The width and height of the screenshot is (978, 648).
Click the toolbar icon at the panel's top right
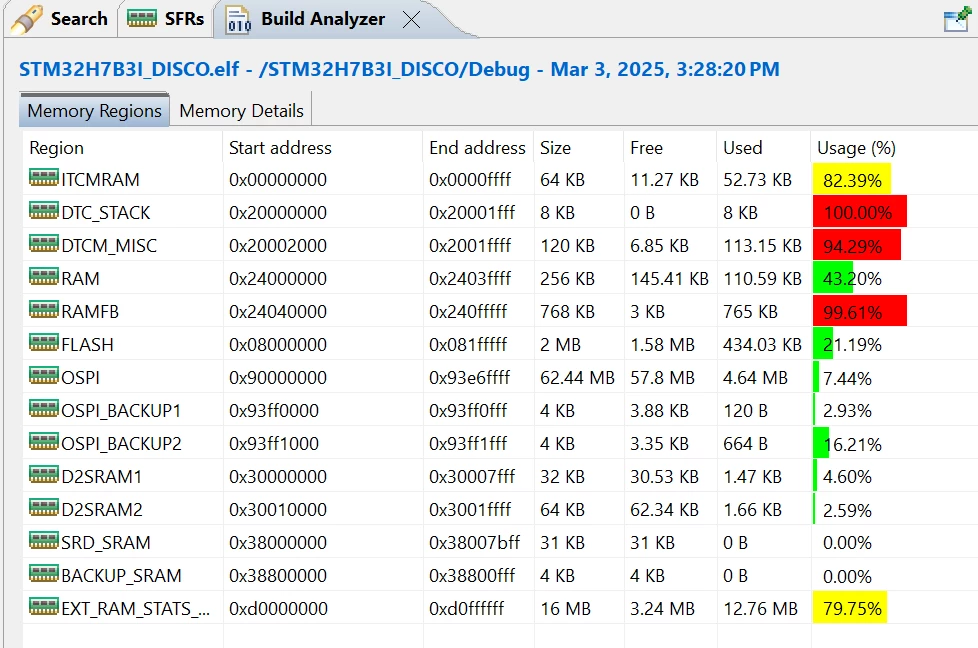click(956, 19)
